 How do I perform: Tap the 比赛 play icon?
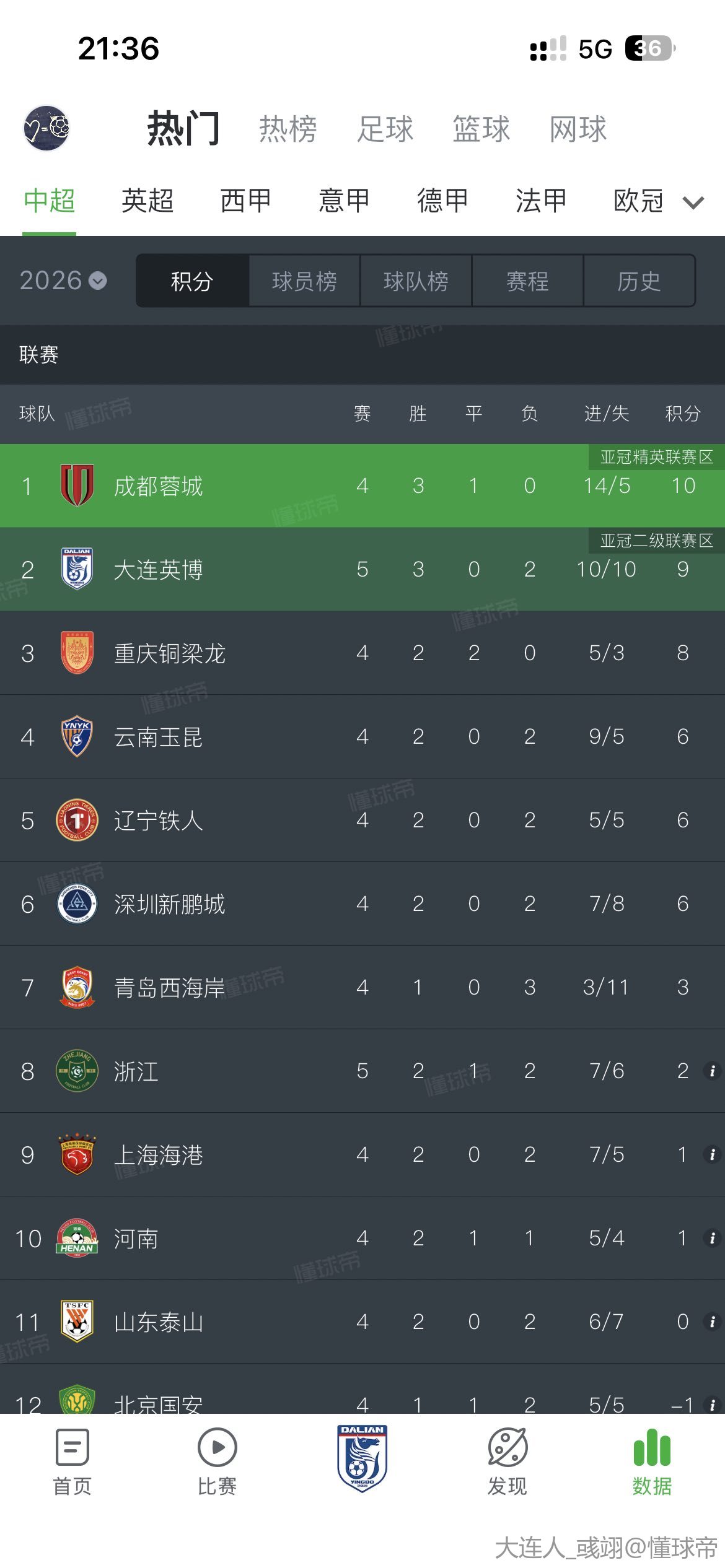[x=217, y=1448]
